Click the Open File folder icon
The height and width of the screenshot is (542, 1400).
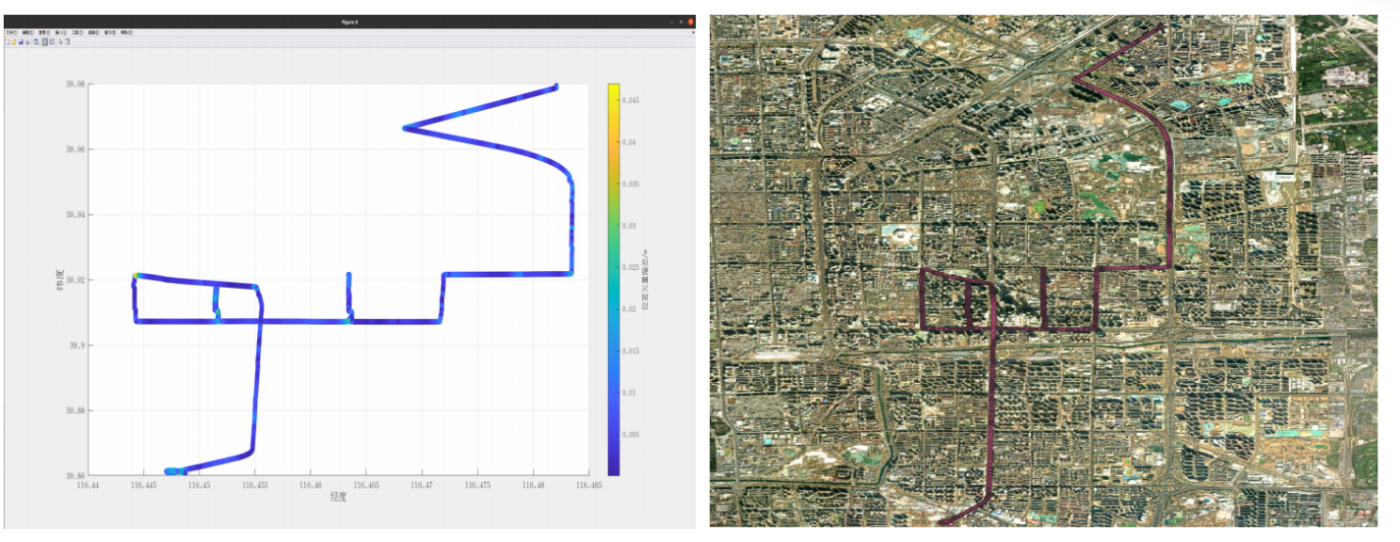(x=14, y=42)
